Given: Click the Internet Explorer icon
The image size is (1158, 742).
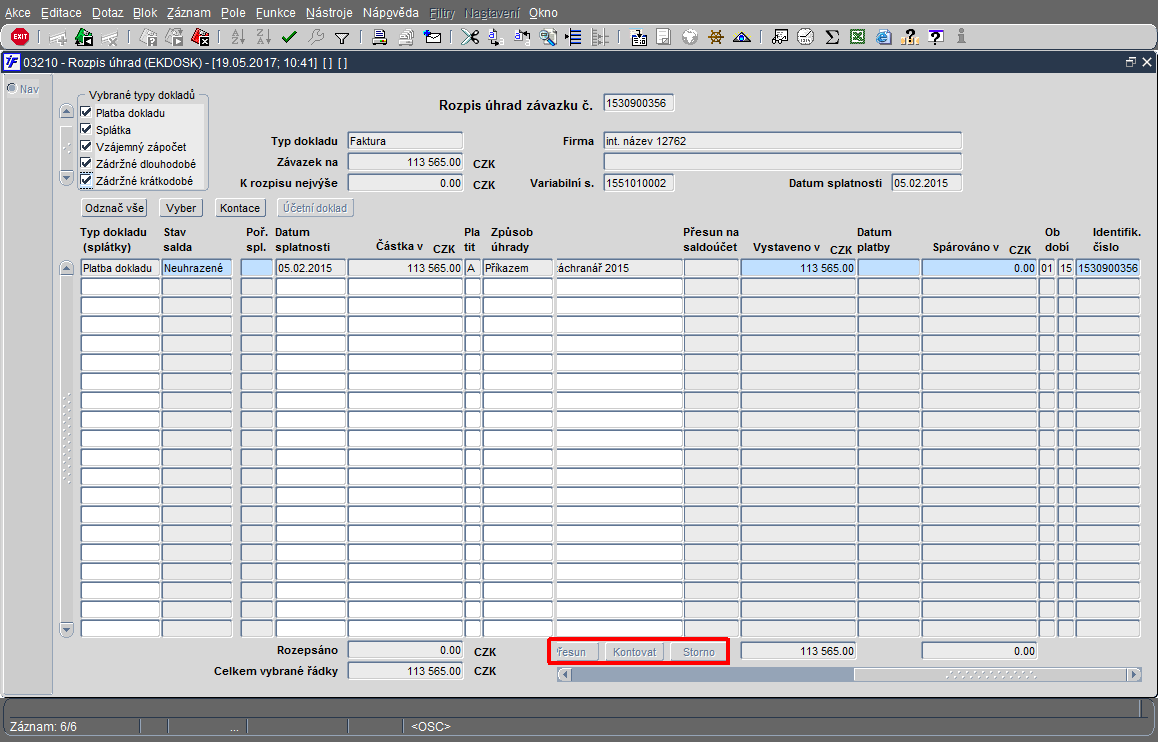Looking at the screenshot, I should 883,37.
